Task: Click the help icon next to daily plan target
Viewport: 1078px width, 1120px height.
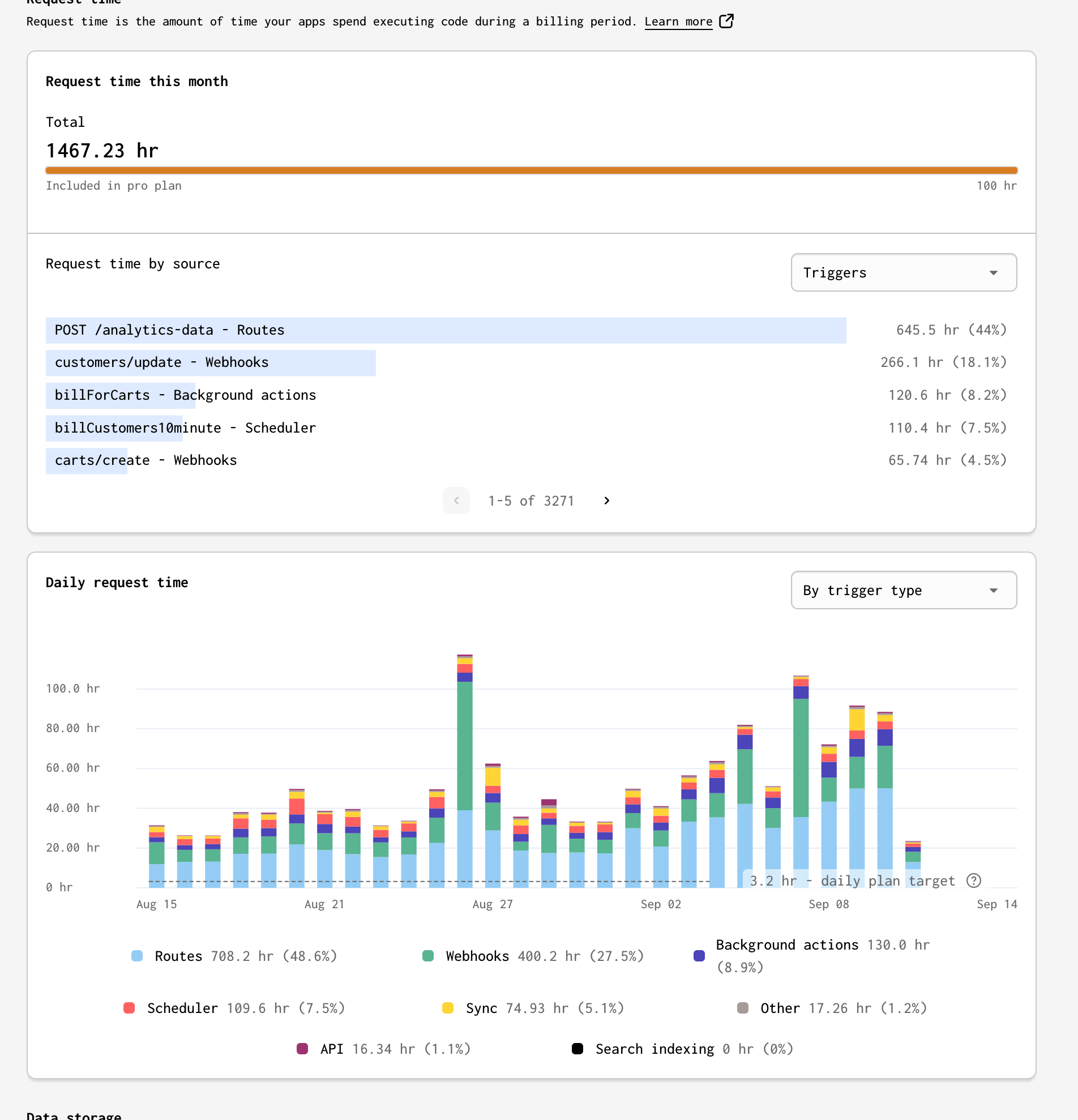Action: click(973, 880)
